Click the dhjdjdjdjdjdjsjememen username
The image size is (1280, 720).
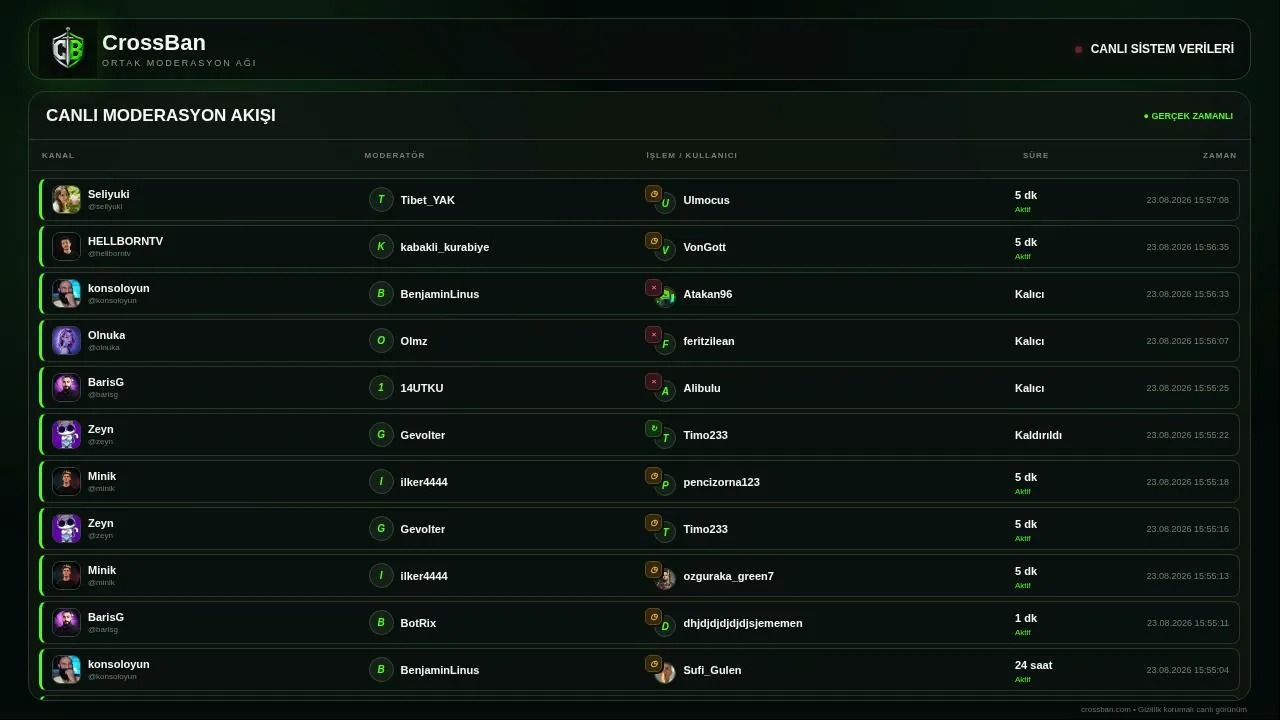coord(743,623)
